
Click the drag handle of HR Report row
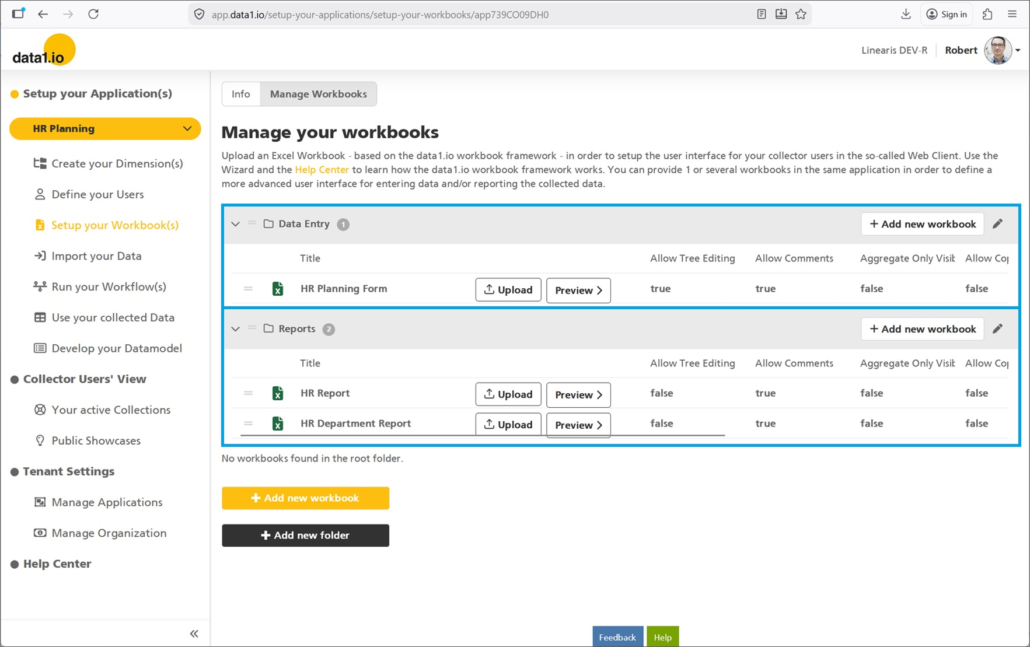(x=248, y=394)
